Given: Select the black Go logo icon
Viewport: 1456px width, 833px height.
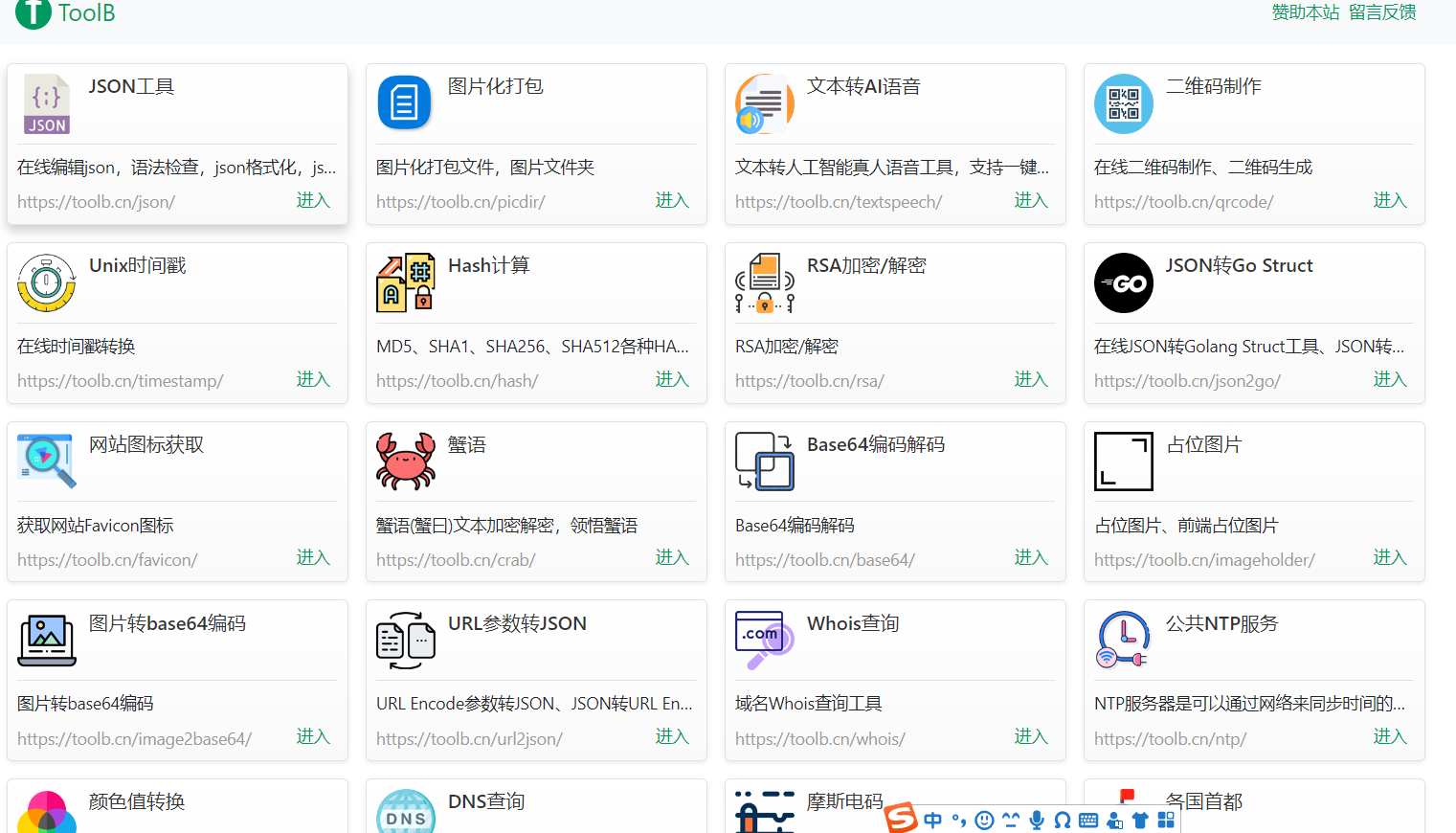Looking at the screenshot, I should (x=1123, y=282).
